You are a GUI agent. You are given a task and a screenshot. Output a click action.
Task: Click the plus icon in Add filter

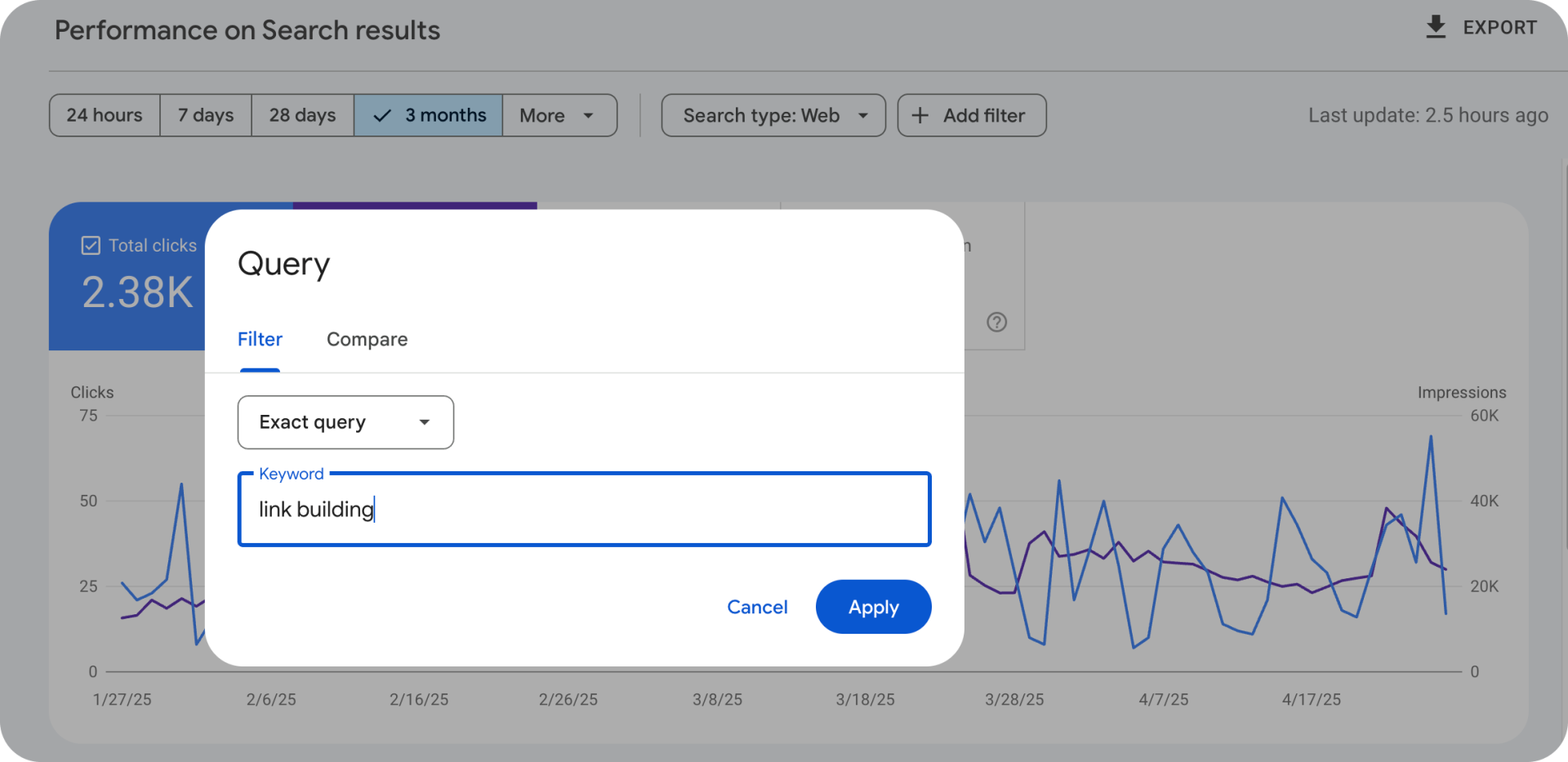(920, 115)
